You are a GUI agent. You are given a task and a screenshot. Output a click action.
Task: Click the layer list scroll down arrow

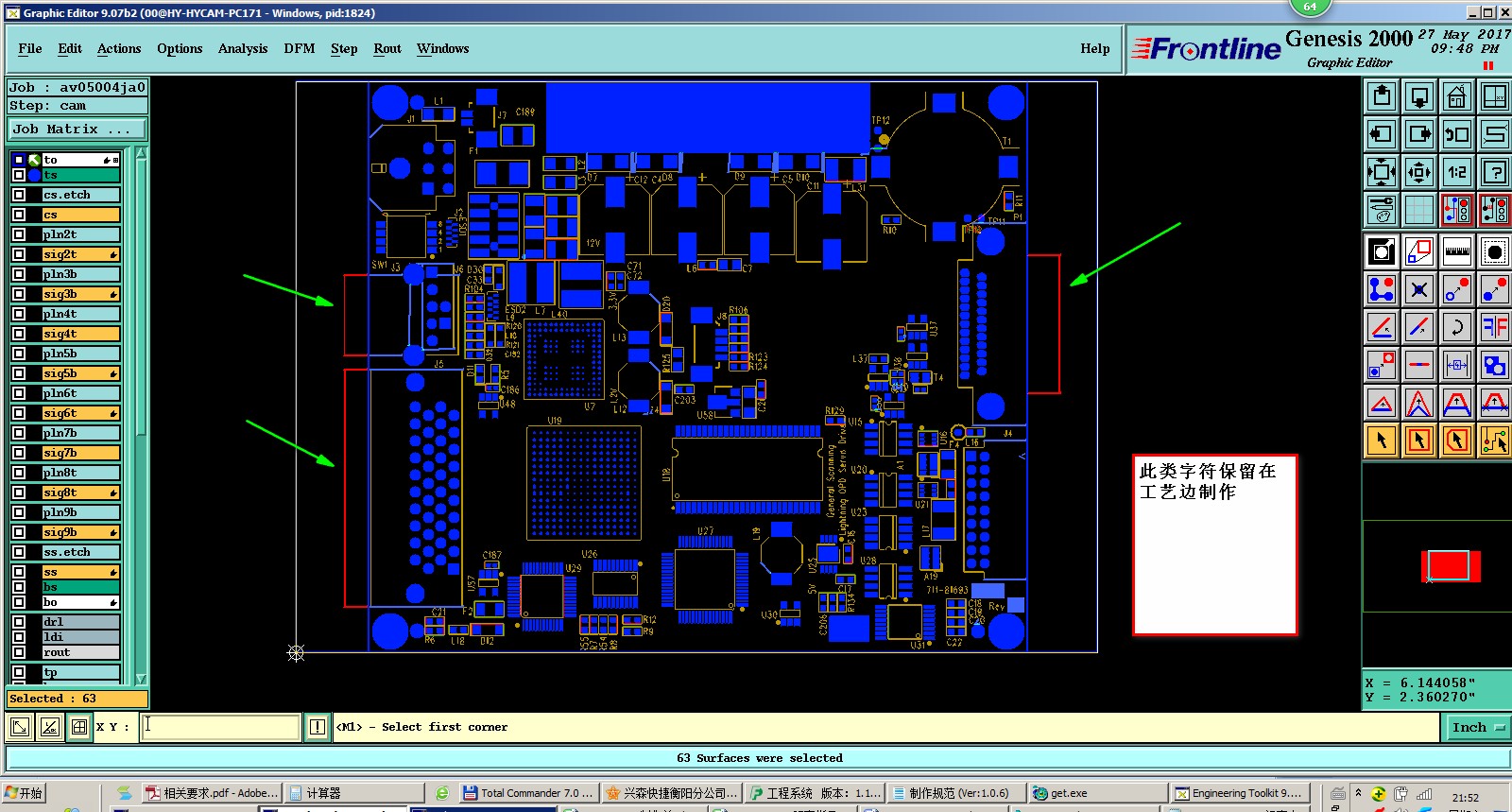click(x=141, y=679)
